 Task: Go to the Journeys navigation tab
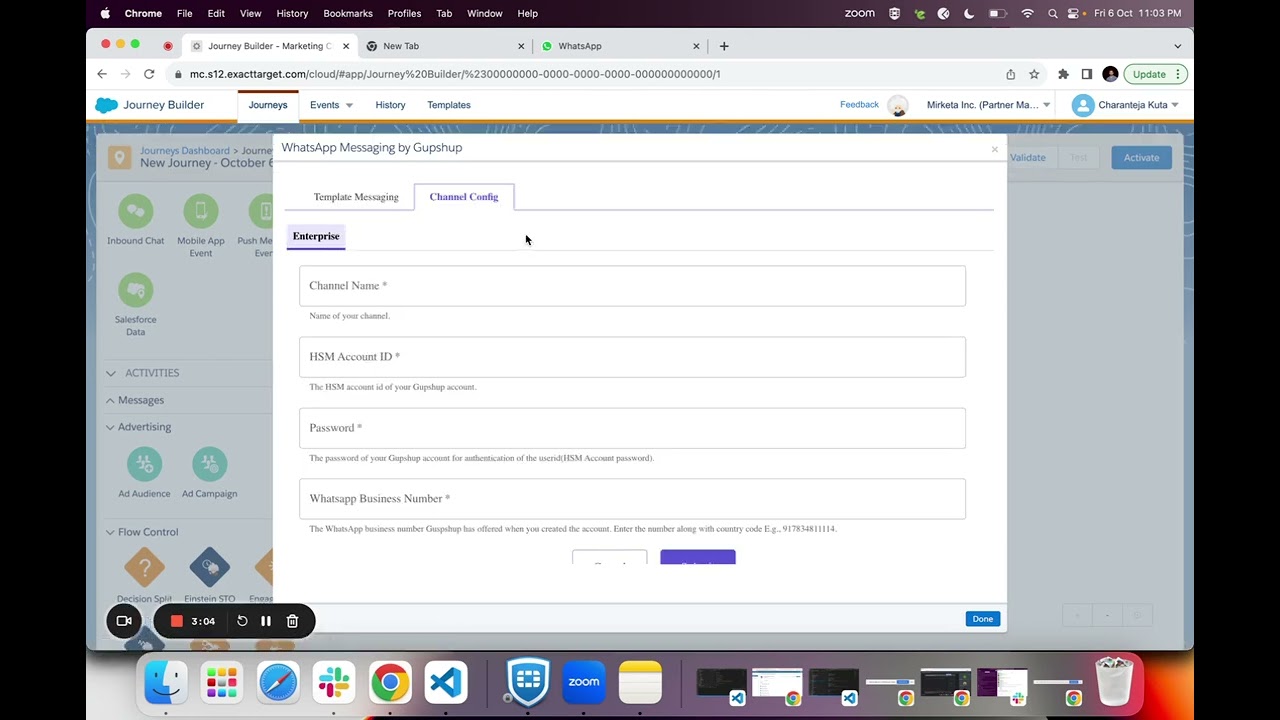click(268, 105)
